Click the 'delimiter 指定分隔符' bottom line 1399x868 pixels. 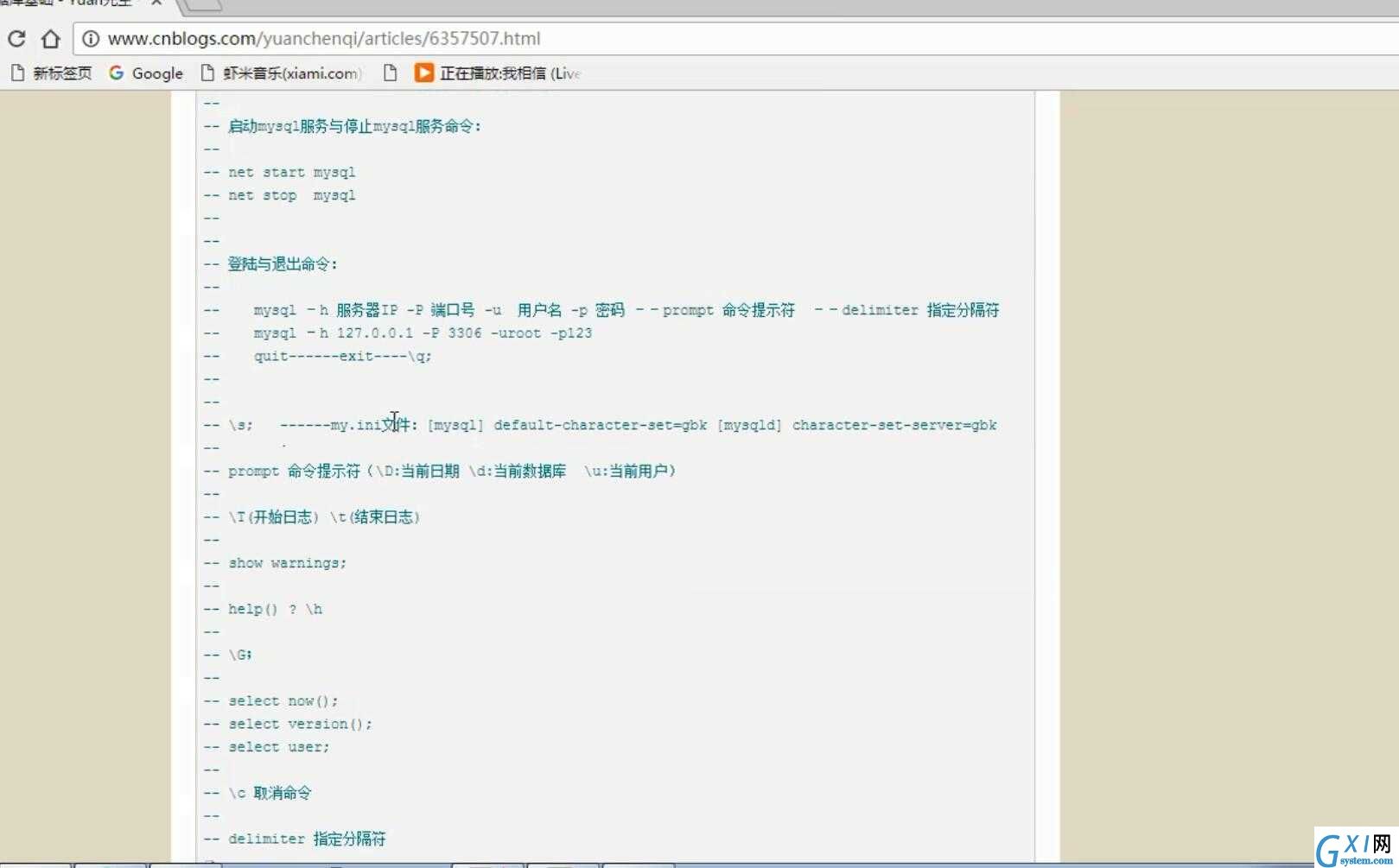tap(307, 839)
